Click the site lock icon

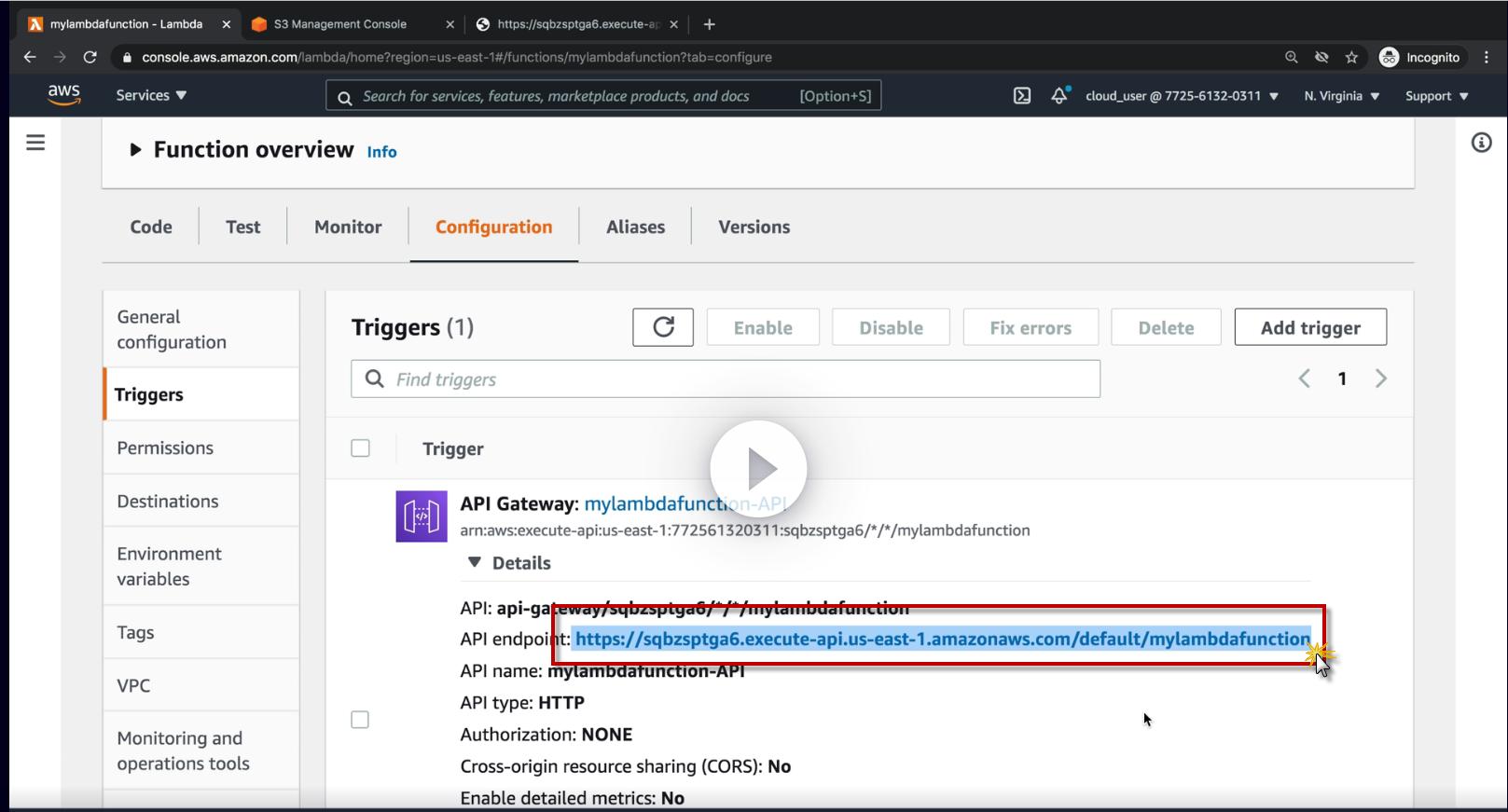(127, 57)
